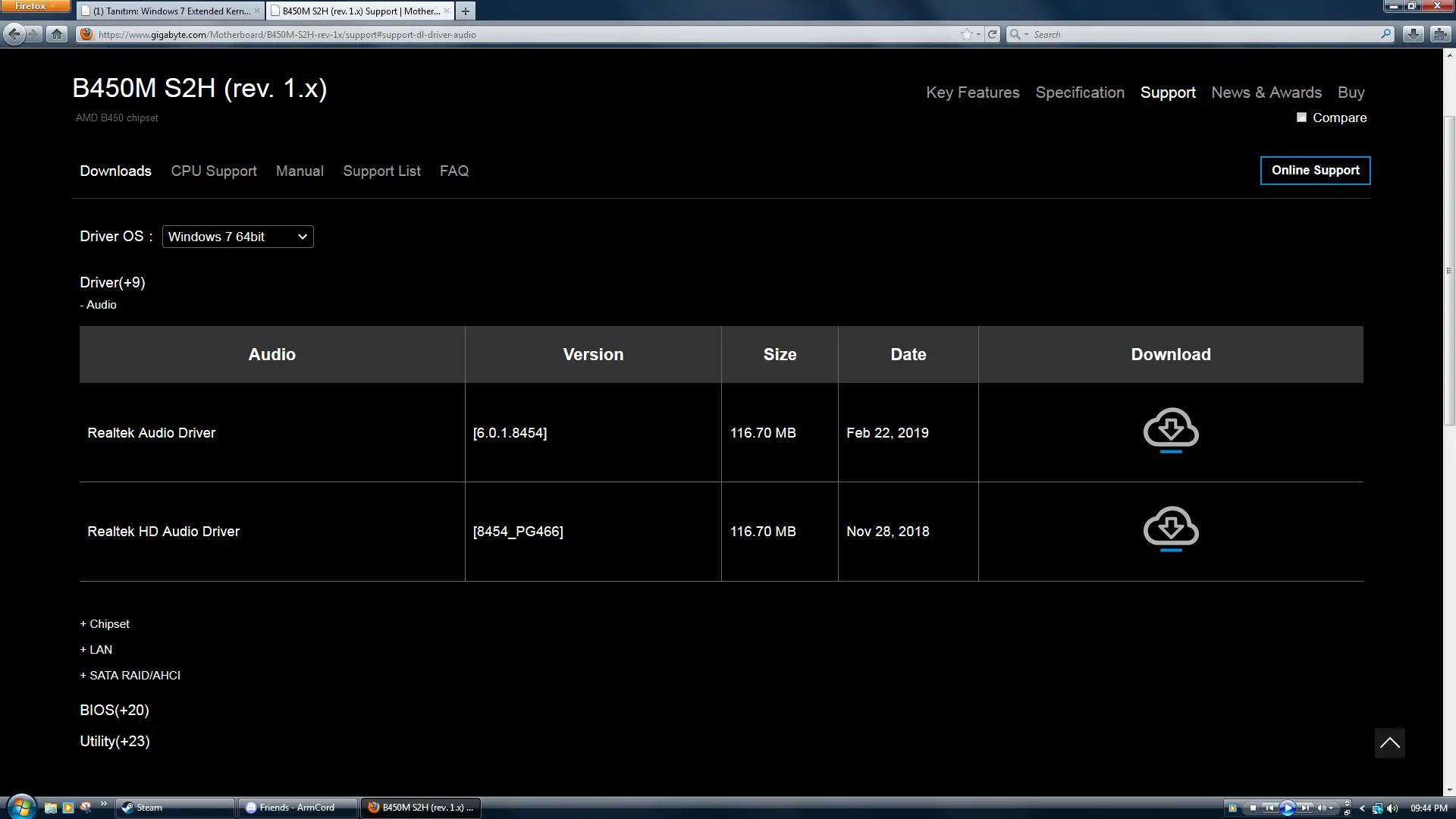Open the News & Awards page
Screen dimensions: 1456x819
[x=1266, y=93]
